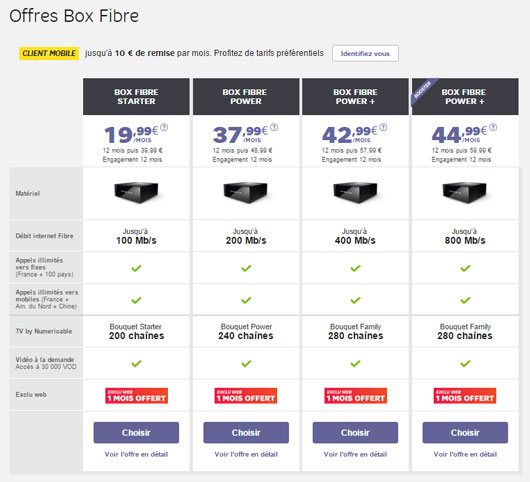This screenshot has width=530, height=482.
Task: Click the 800 Mb/s offer's box image
Action: pos(465,193)
